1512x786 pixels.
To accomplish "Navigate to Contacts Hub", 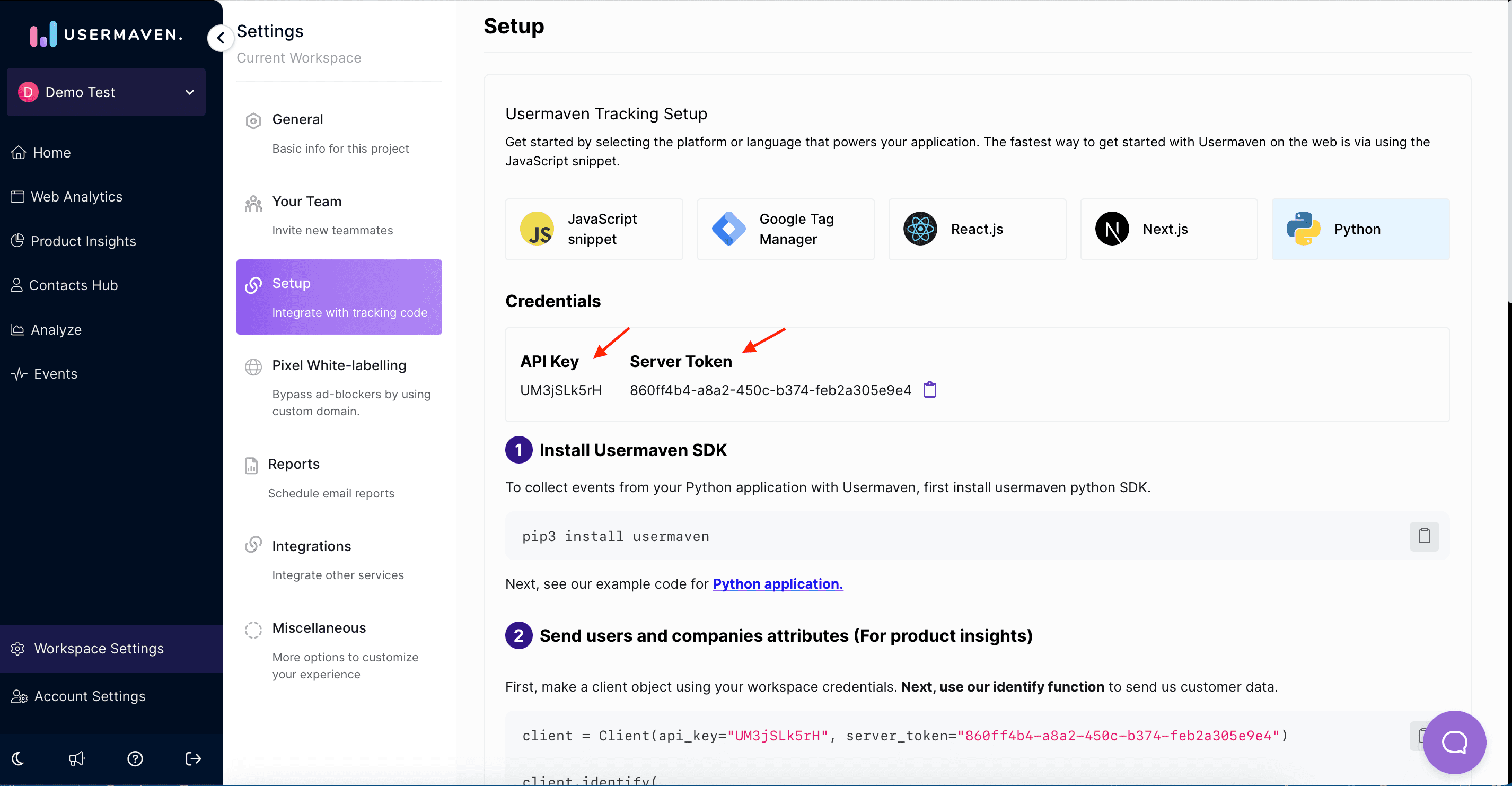I will (x=65, y=285).
